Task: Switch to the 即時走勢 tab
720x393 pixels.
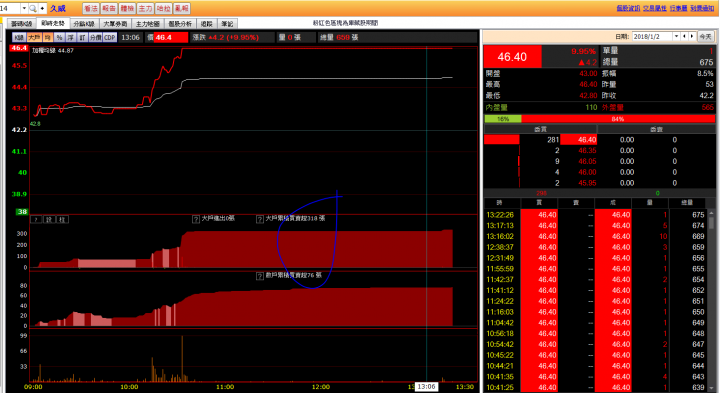Action: point(53,23)
